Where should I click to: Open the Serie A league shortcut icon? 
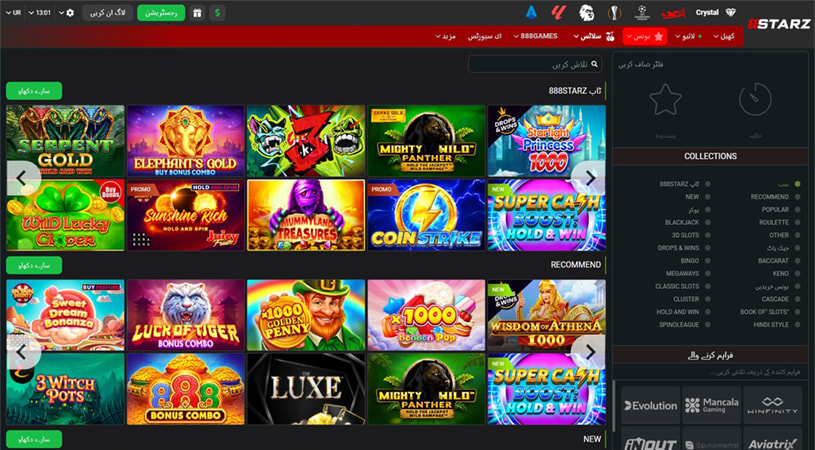click(531, 12)
